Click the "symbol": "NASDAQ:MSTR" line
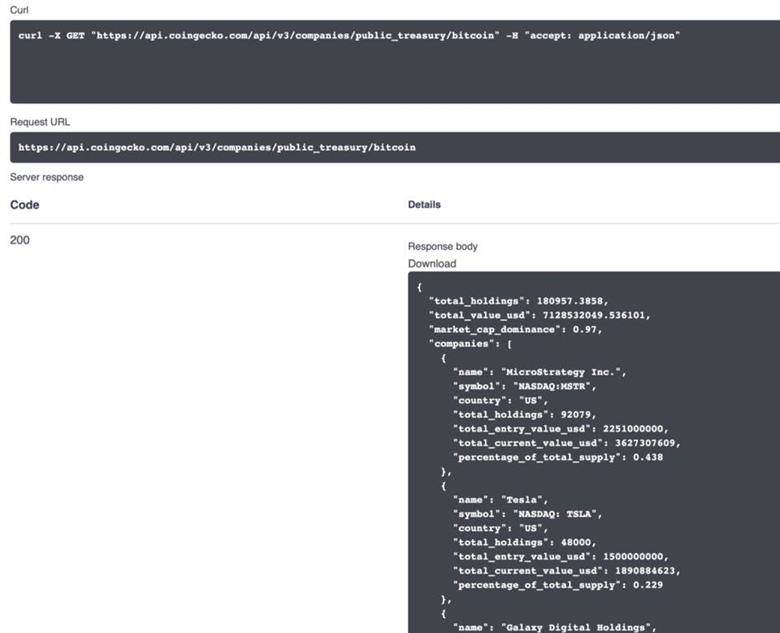This screenshot has height=633, width=780. (524, 386)
